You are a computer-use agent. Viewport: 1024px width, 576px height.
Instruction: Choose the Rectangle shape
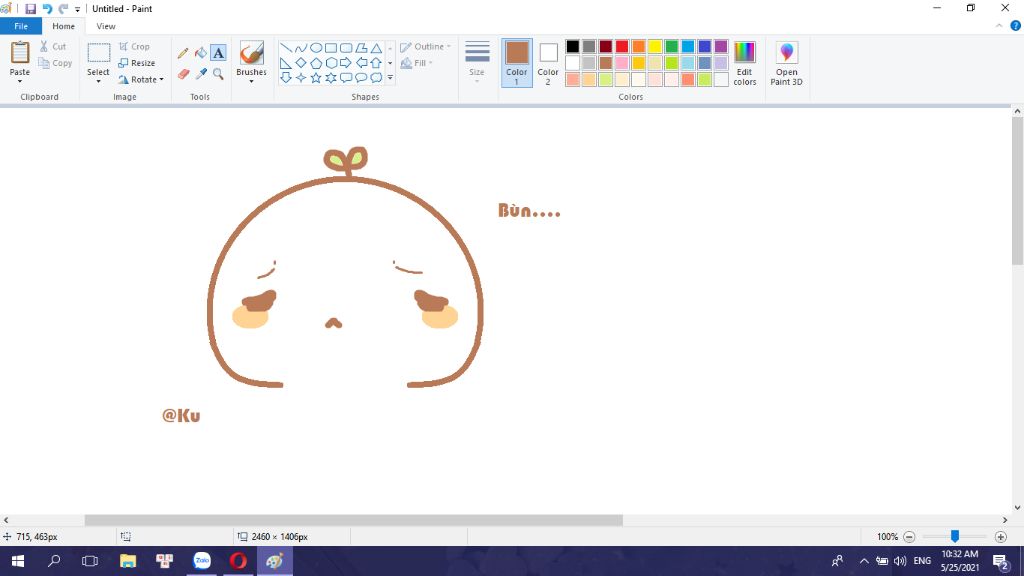(331, 48)
